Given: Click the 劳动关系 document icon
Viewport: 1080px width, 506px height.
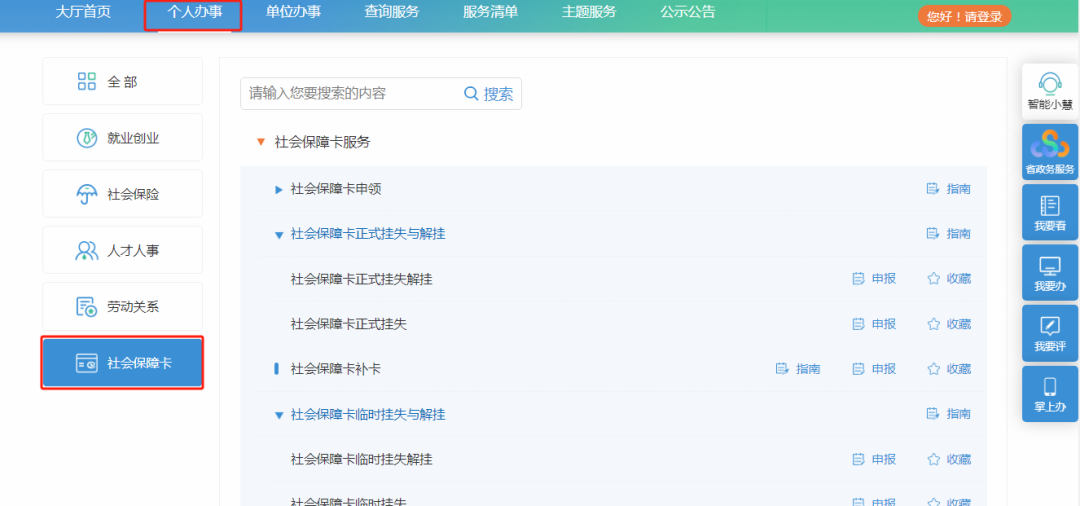Looking at the screenshot, I should click(87, 307).
